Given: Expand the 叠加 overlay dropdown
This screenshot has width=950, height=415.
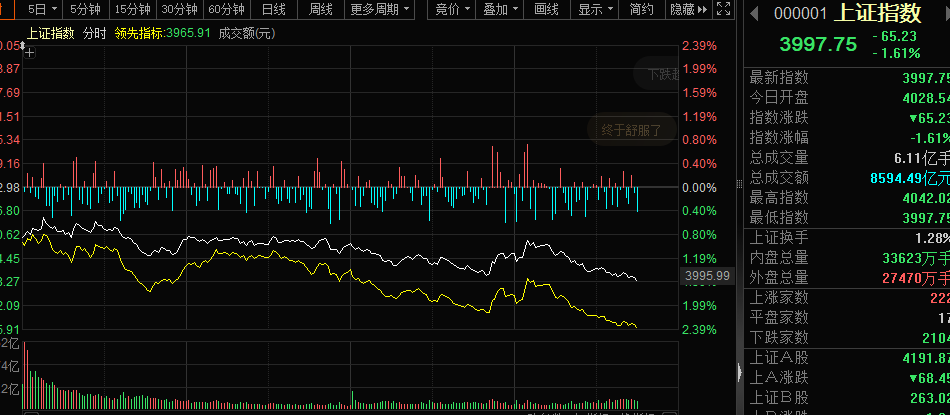Looking at the screenshot, I should pos(501,10).
